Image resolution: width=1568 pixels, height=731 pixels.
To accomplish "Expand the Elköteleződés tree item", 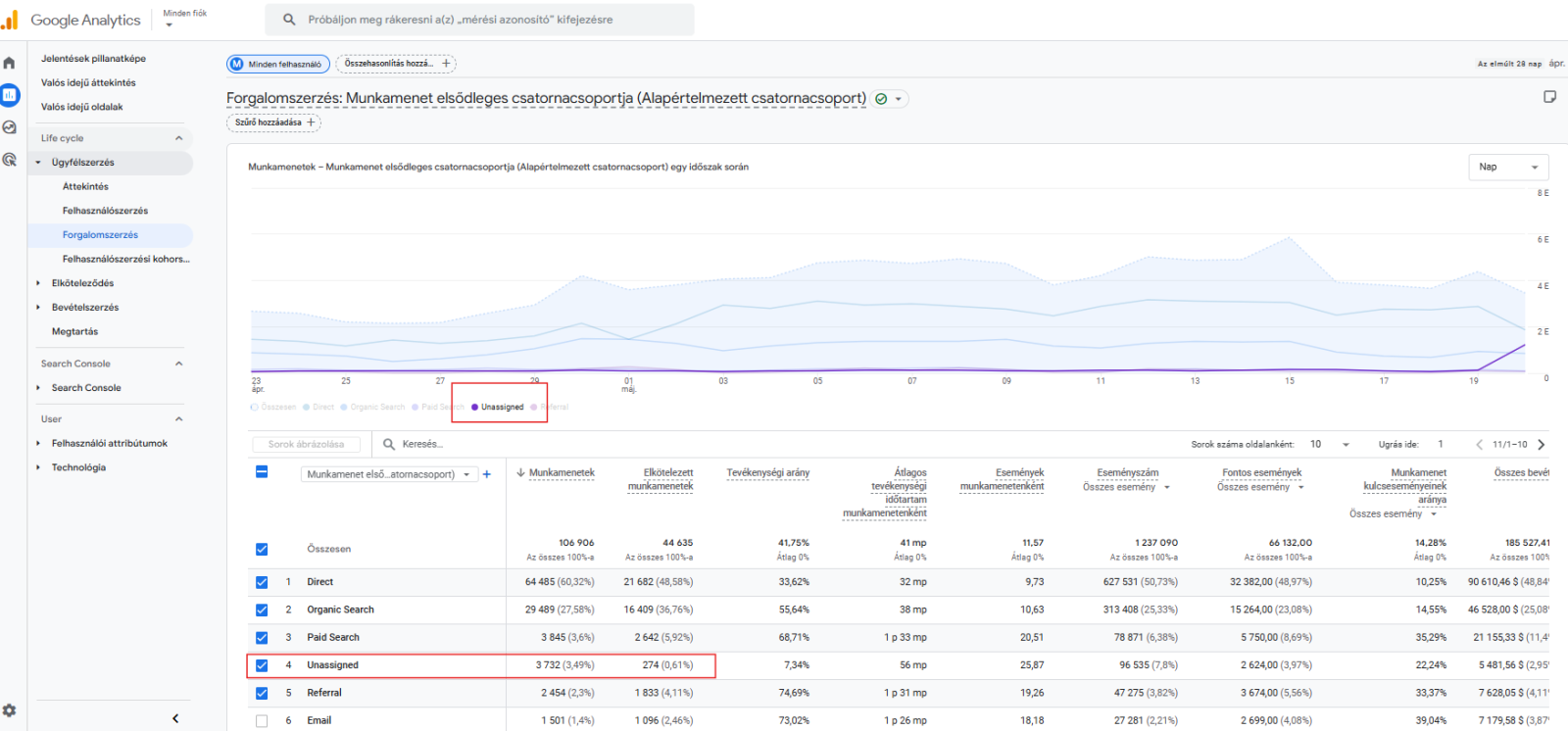I will pos(38,283).
